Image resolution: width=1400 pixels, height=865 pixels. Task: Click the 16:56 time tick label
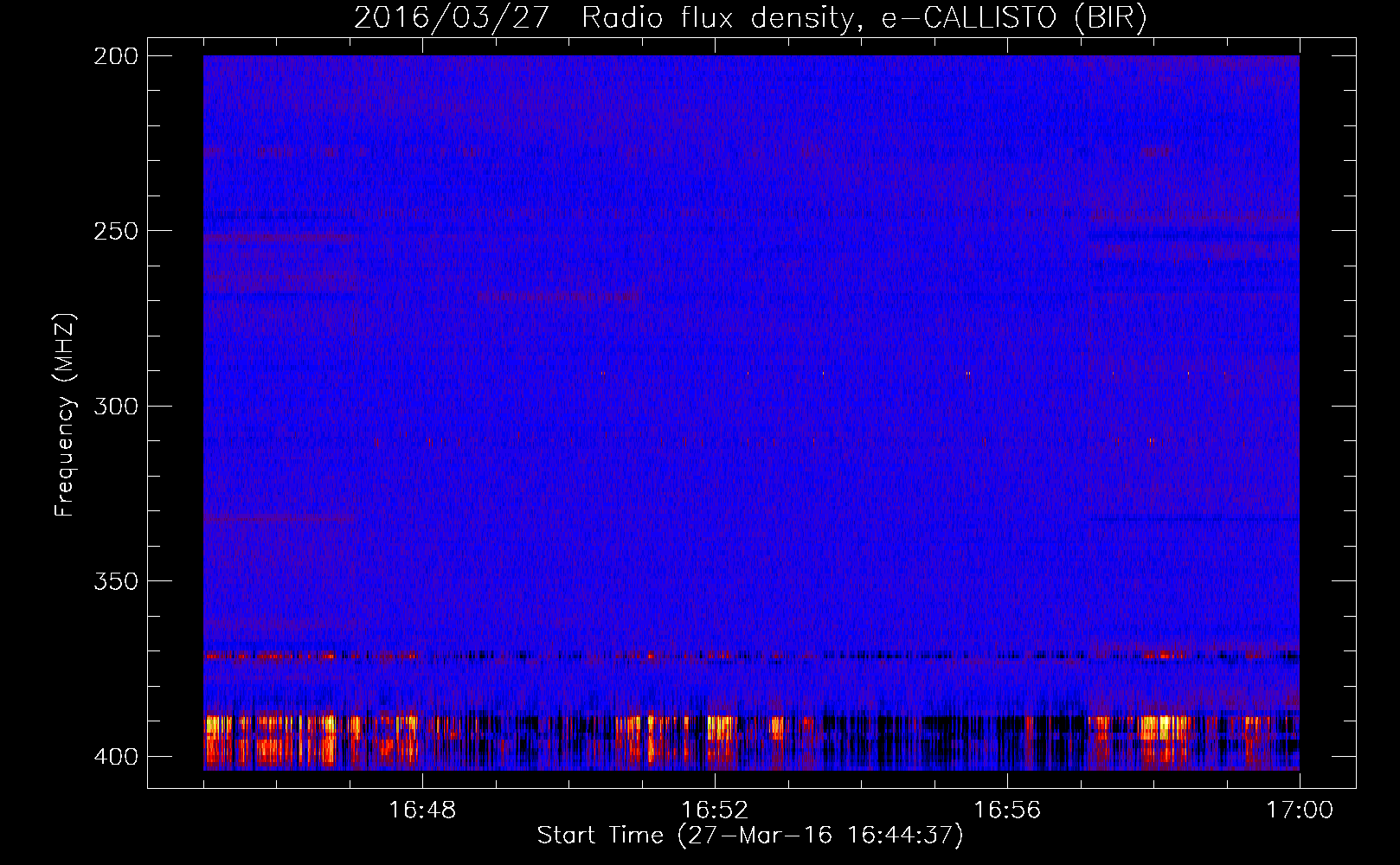pyautogui.click(x=1007, y=810)
